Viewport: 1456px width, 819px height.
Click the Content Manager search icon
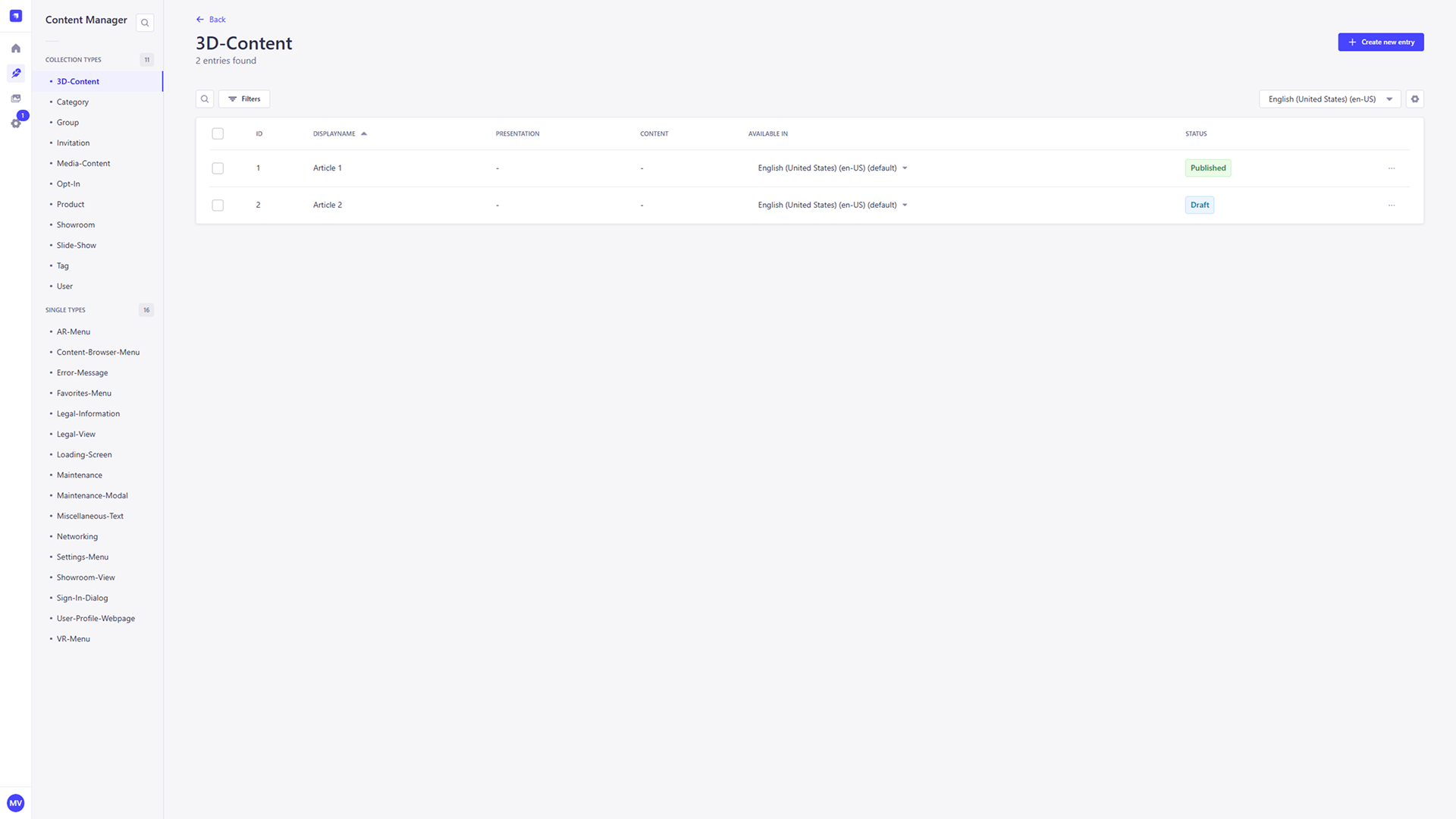click(145, 23)
